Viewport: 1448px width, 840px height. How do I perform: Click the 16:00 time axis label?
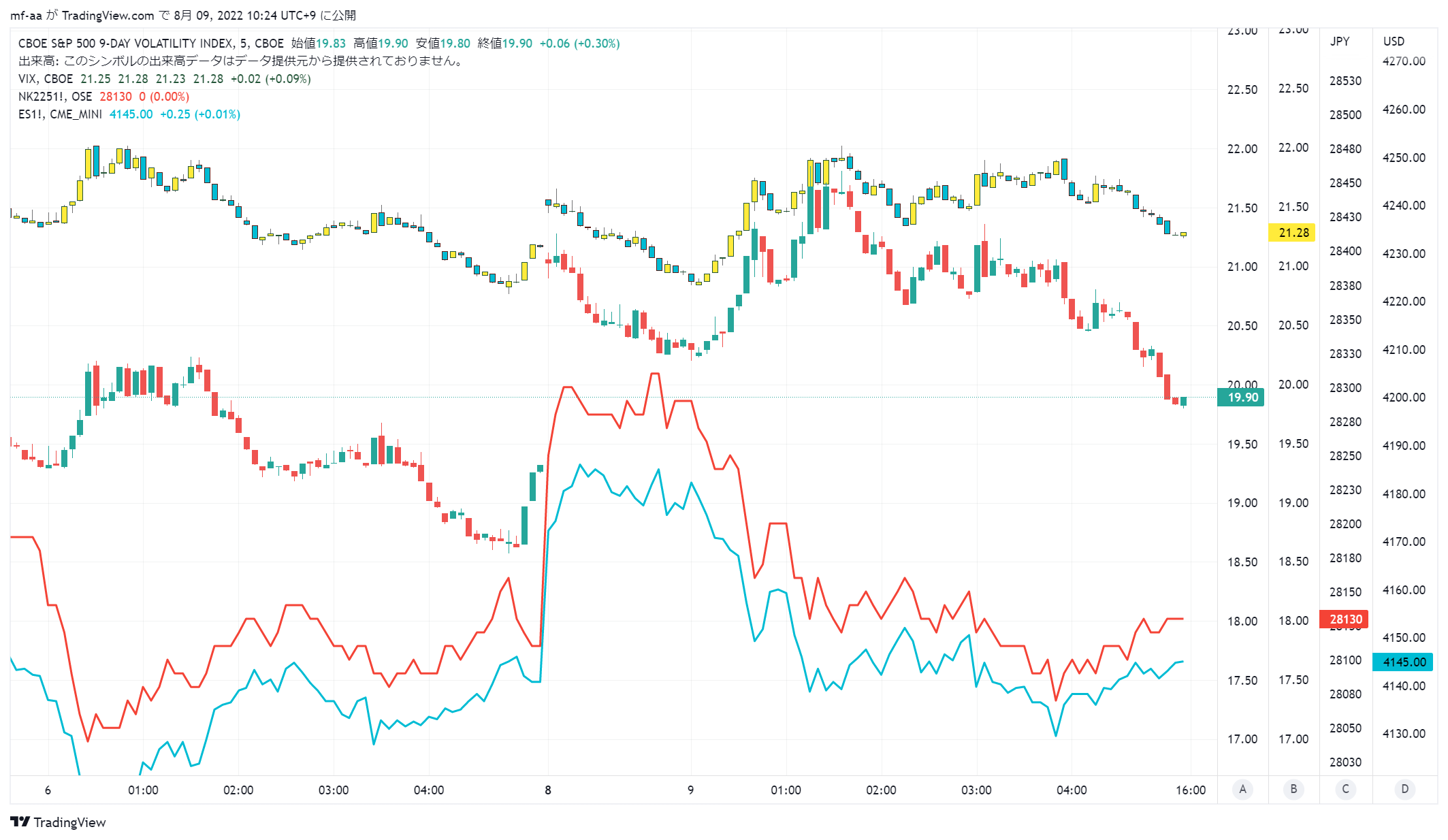1191,790
